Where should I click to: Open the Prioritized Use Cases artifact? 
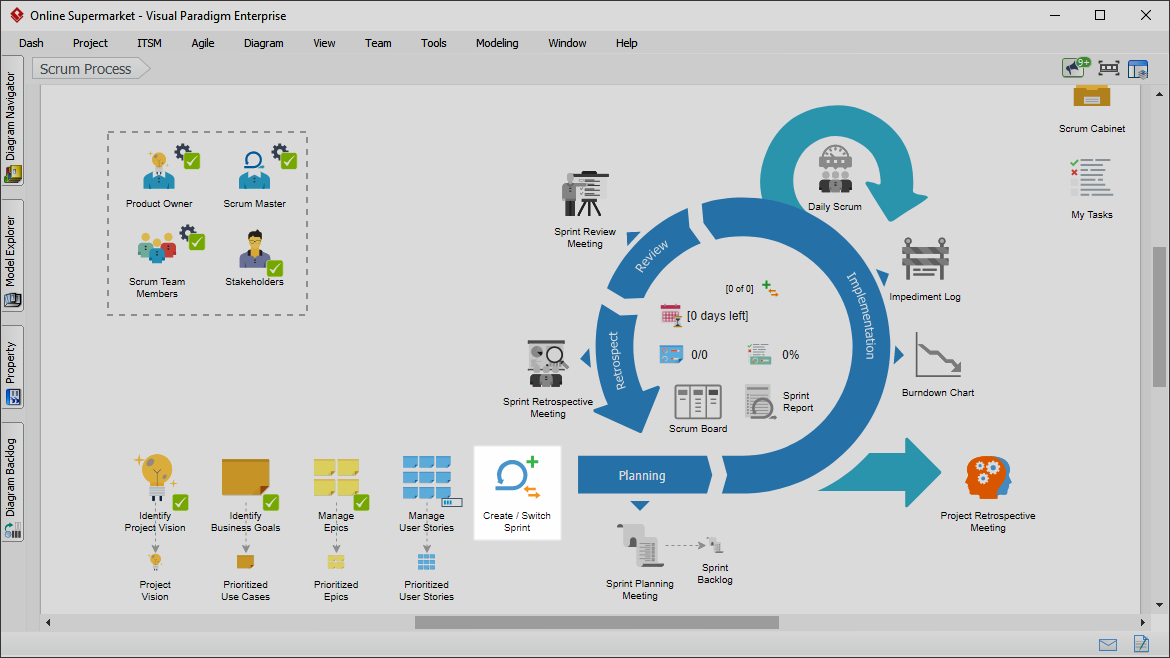(245, 562)
